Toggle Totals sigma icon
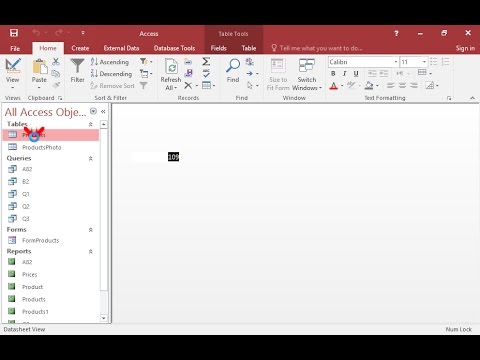 point(206,61)
